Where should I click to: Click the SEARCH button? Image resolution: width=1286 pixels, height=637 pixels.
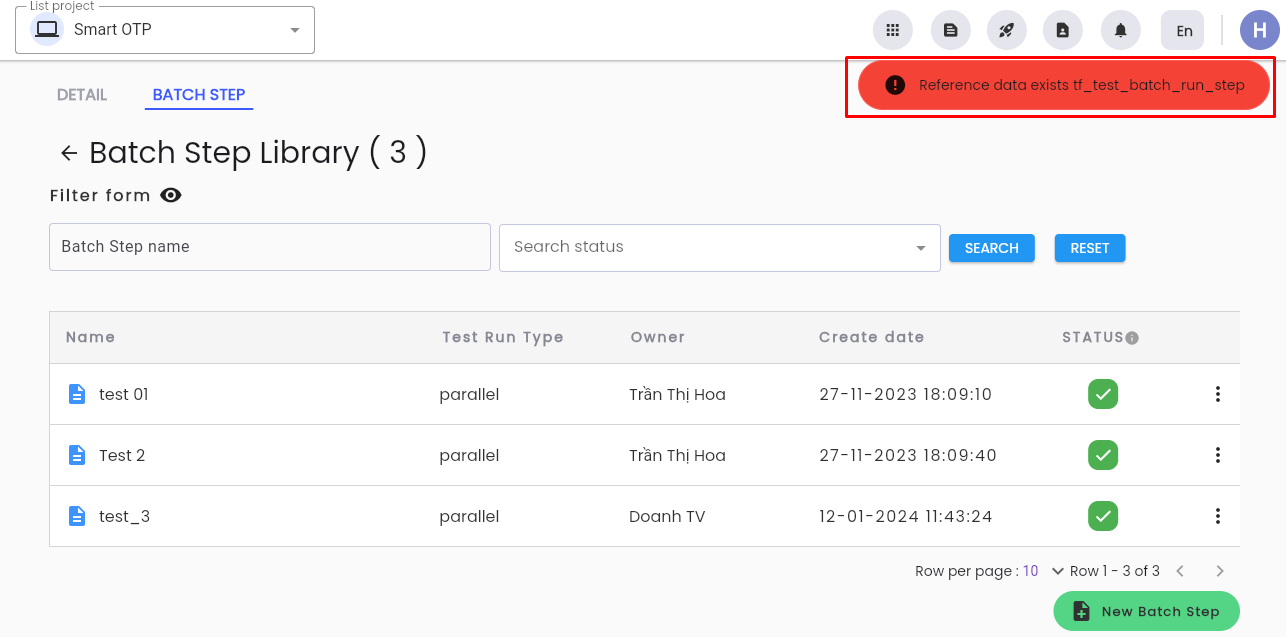992,248
